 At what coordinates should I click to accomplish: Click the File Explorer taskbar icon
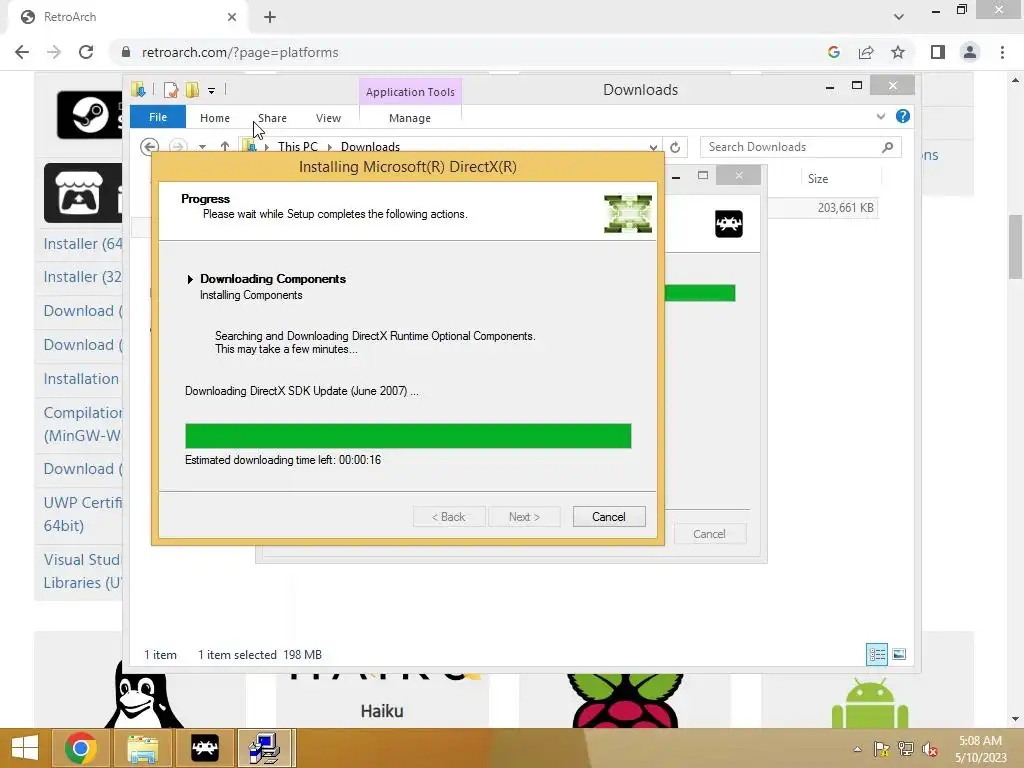tap(142, 748)
